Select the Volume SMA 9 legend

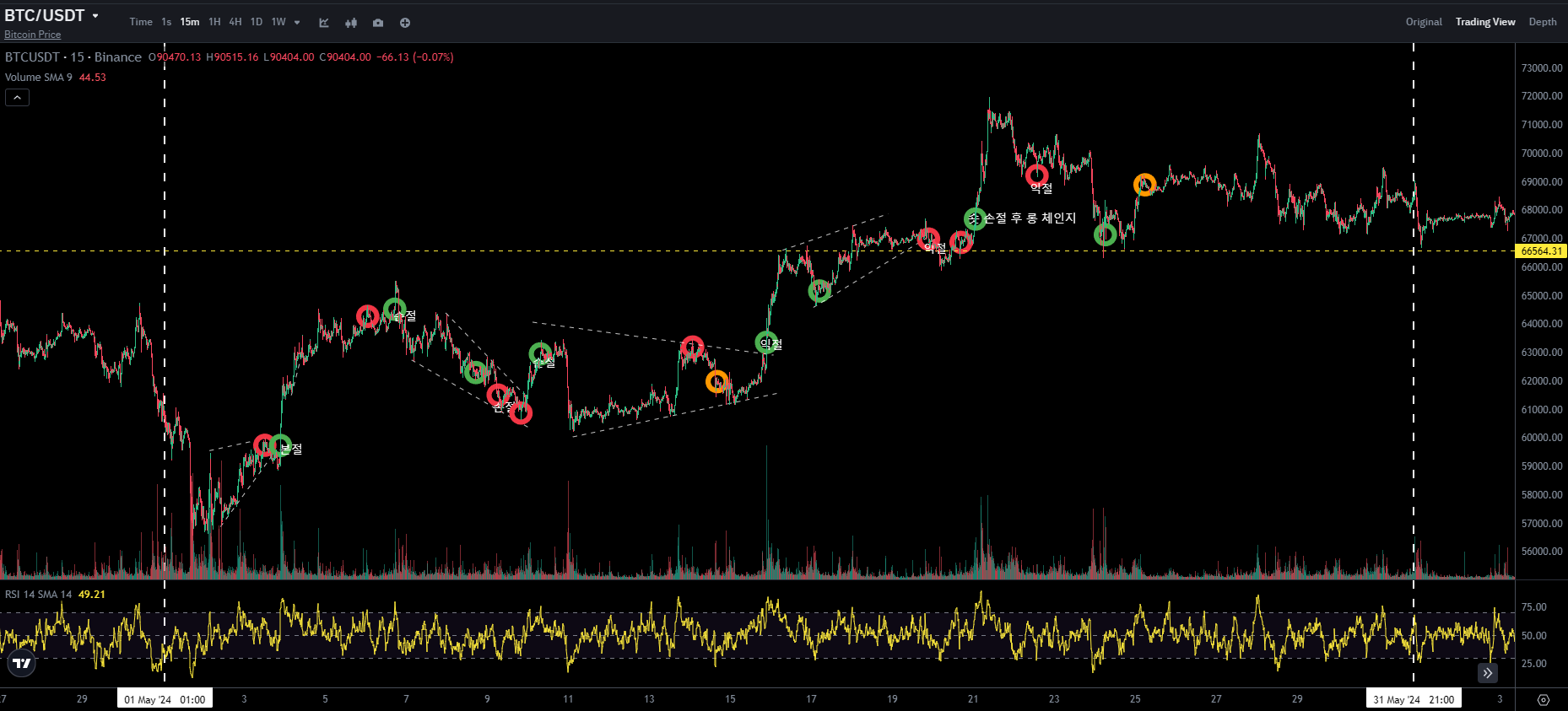pyautogui.click(x=39, y=78)
